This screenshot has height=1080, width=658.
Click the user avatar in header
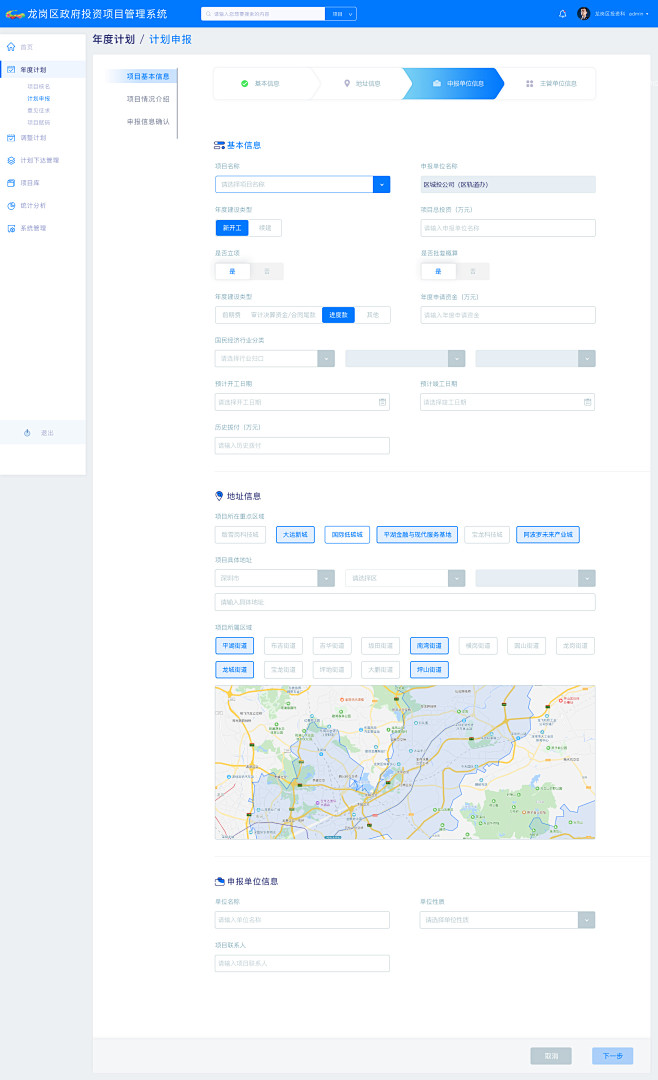(x=583, y=14)
